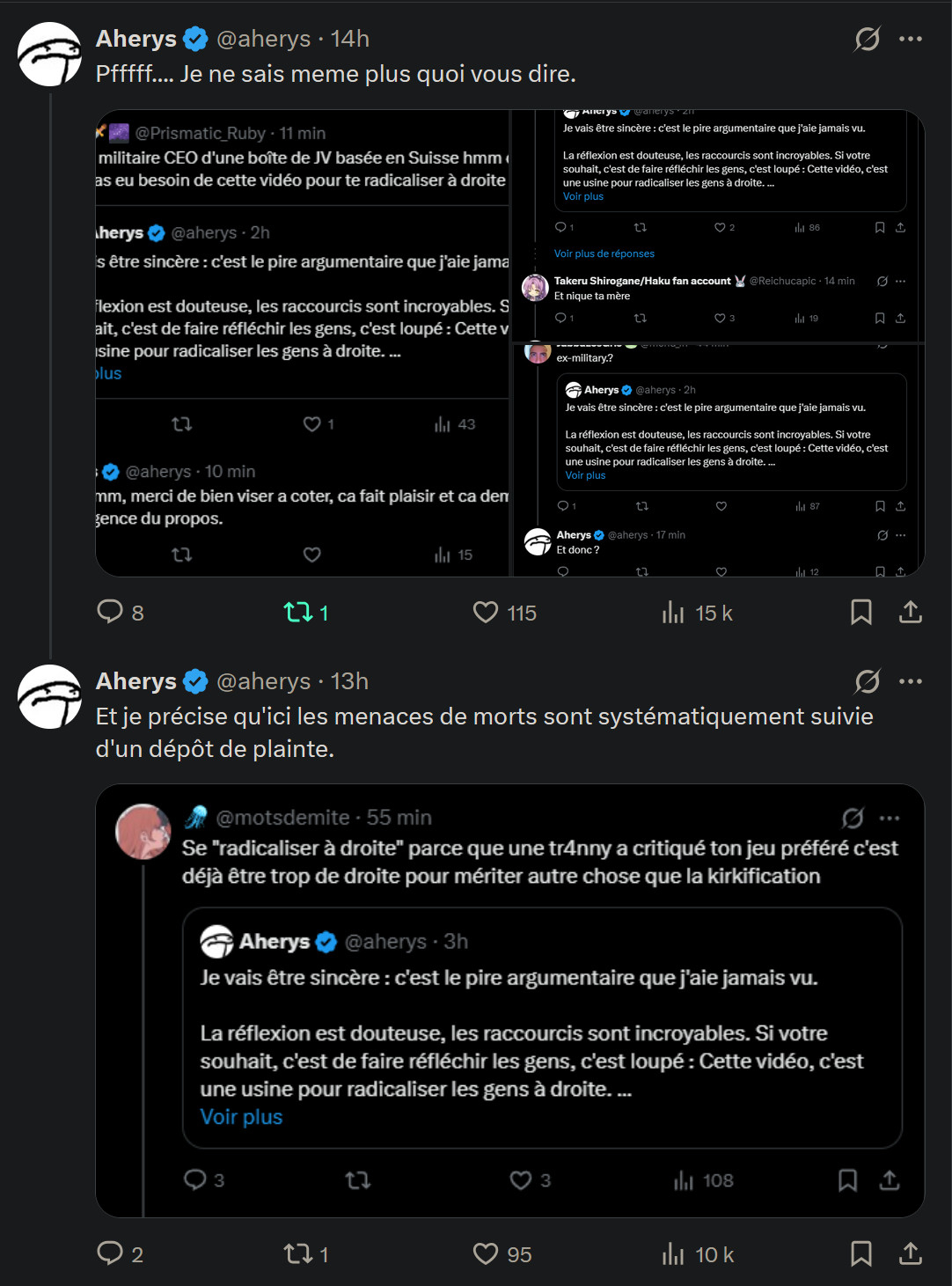View analytics showing 10 k views
Screen dimensions: 952x1286
[x=673, y=1253]
